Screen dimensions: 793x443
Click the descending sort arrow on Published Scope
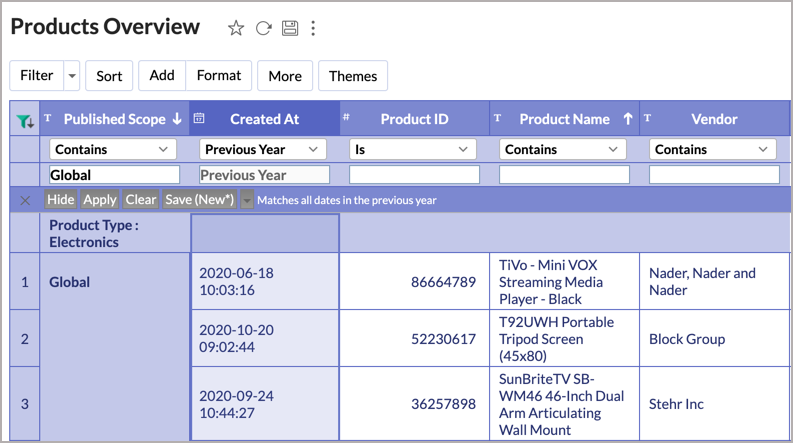(x=177, y=119)
